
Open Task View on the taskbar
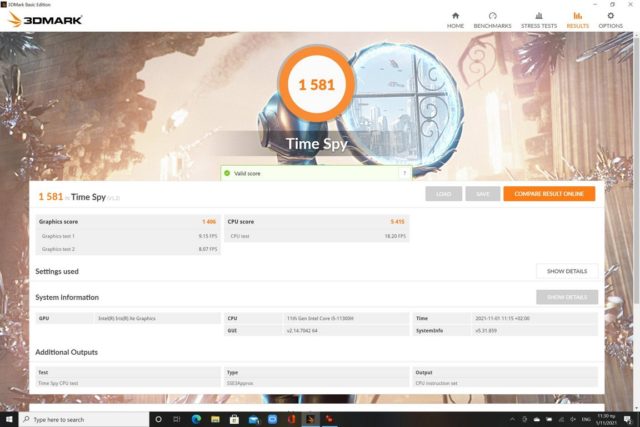(x=177, y=419)
